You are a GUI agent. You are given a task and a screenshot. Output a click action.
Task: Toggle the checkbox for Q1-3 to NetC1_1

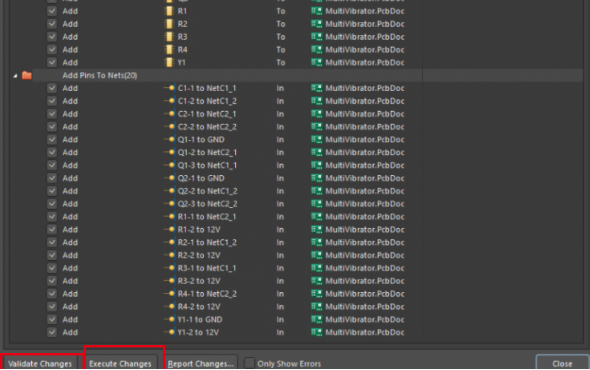pyautogui.click(x=52, y=165)
